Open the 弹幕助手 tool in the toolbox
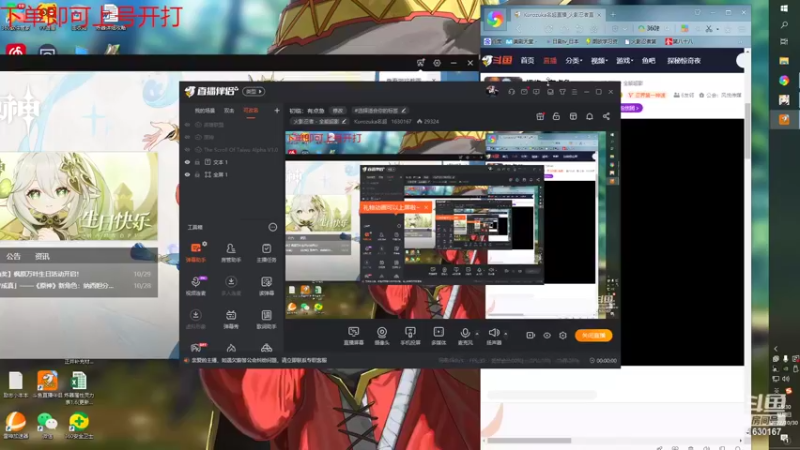The image size is (800, 450). 195,253
